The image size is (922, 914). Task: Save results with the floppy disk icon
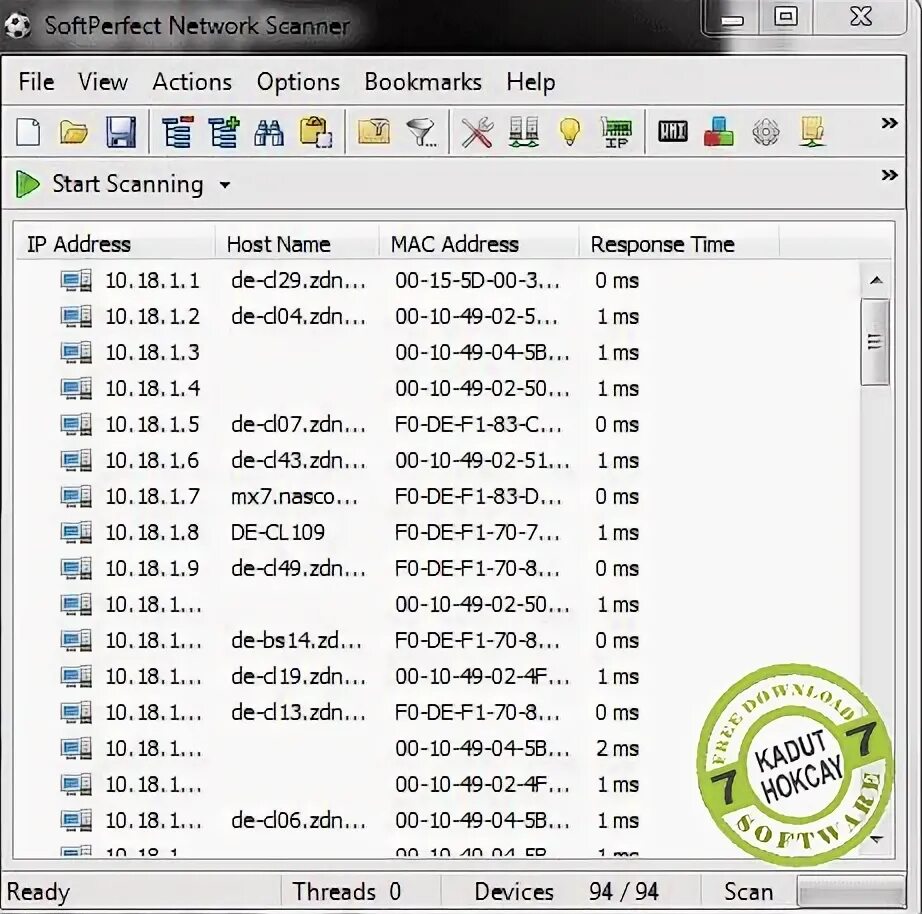121,131
